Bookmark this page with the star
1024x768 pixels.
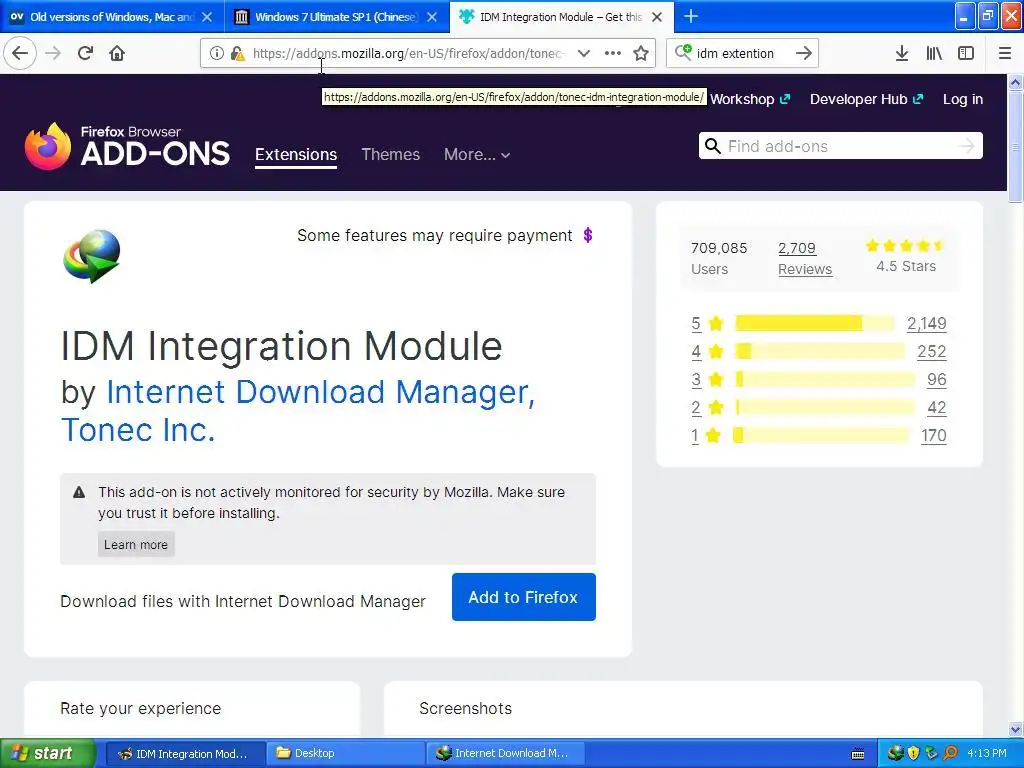[x=641, y=53]
